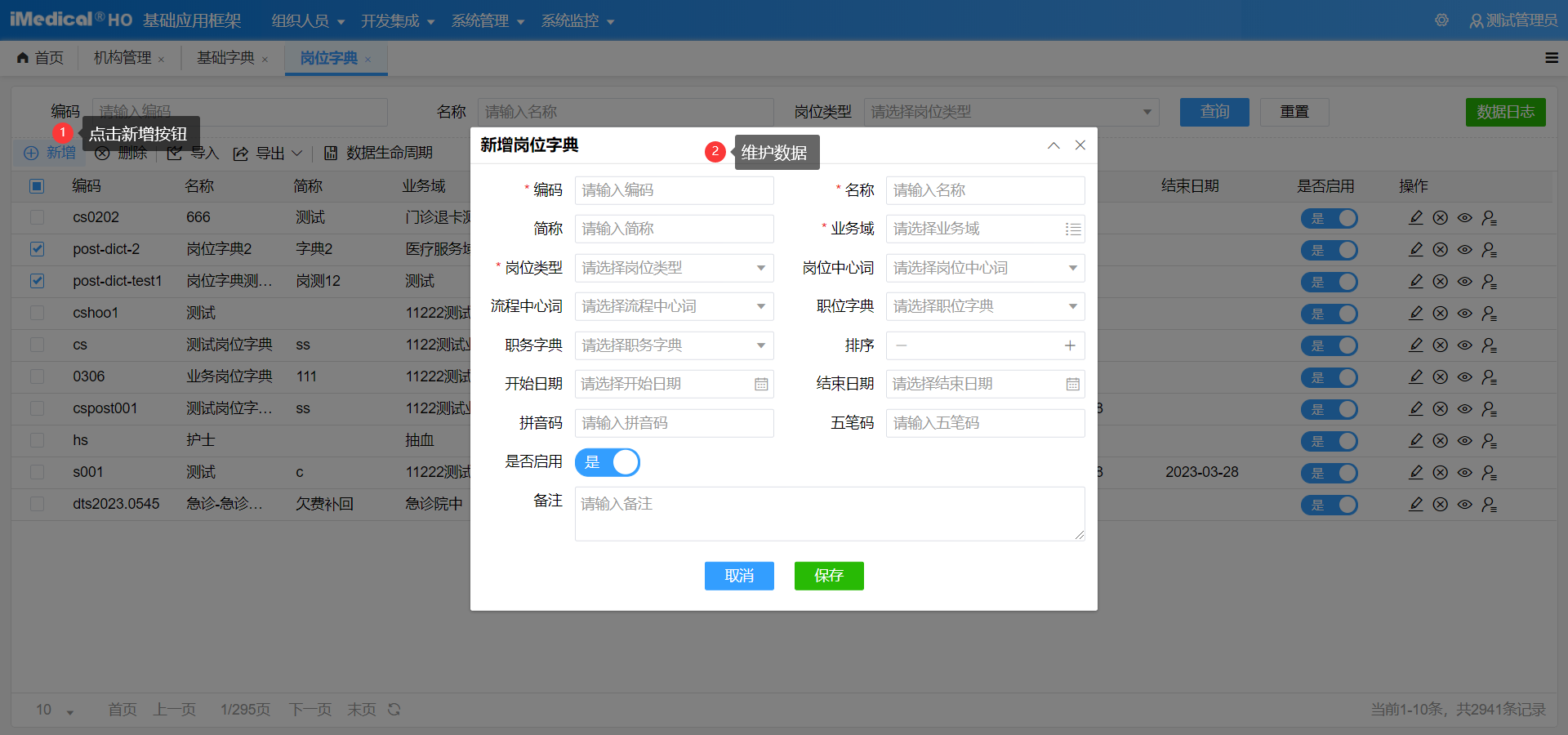Click 备注 textarea in dialog
The width and height of the screenshot is (1568, 735).
point(830,514)
